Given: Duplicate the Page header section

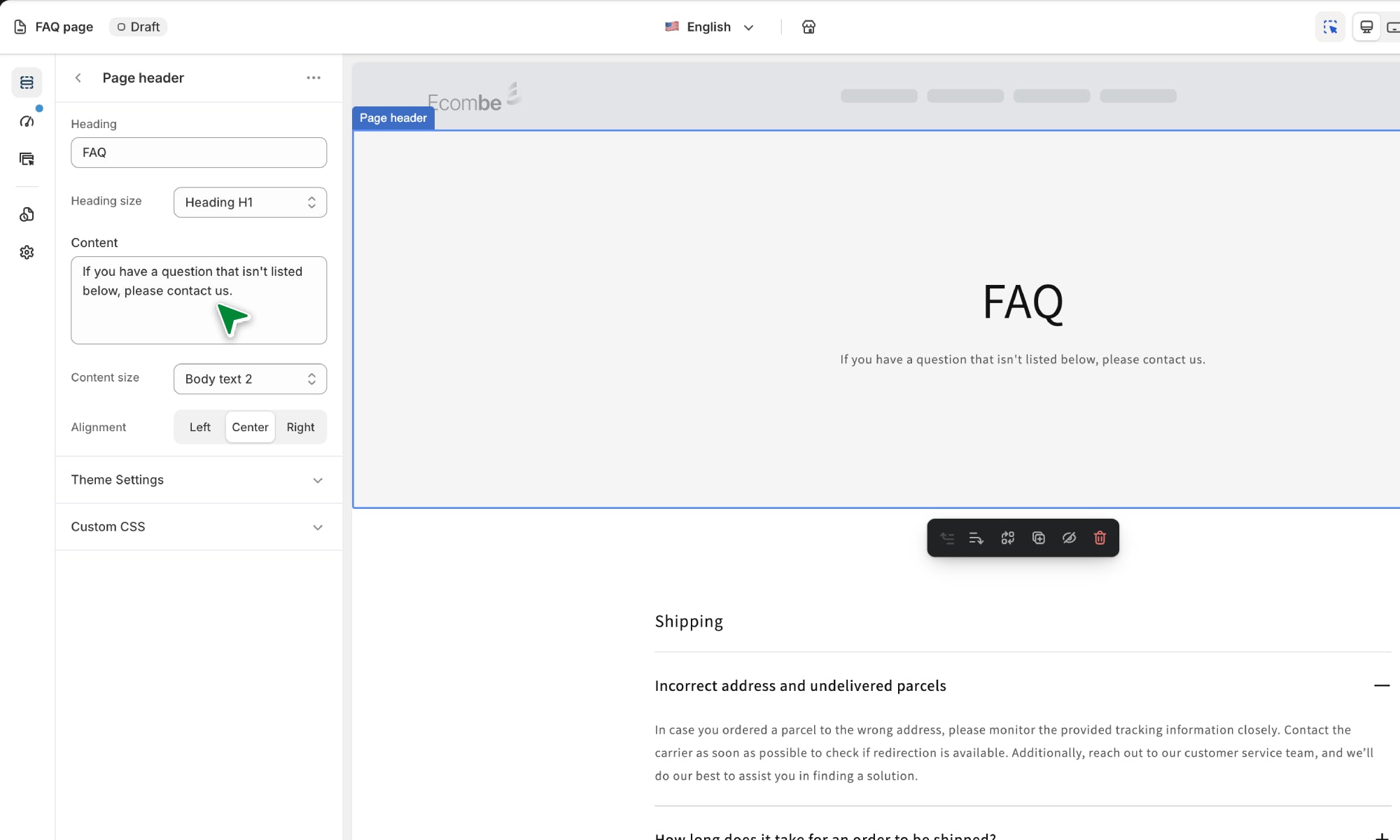Looking at the screenshot, I should pos(1039,538).
